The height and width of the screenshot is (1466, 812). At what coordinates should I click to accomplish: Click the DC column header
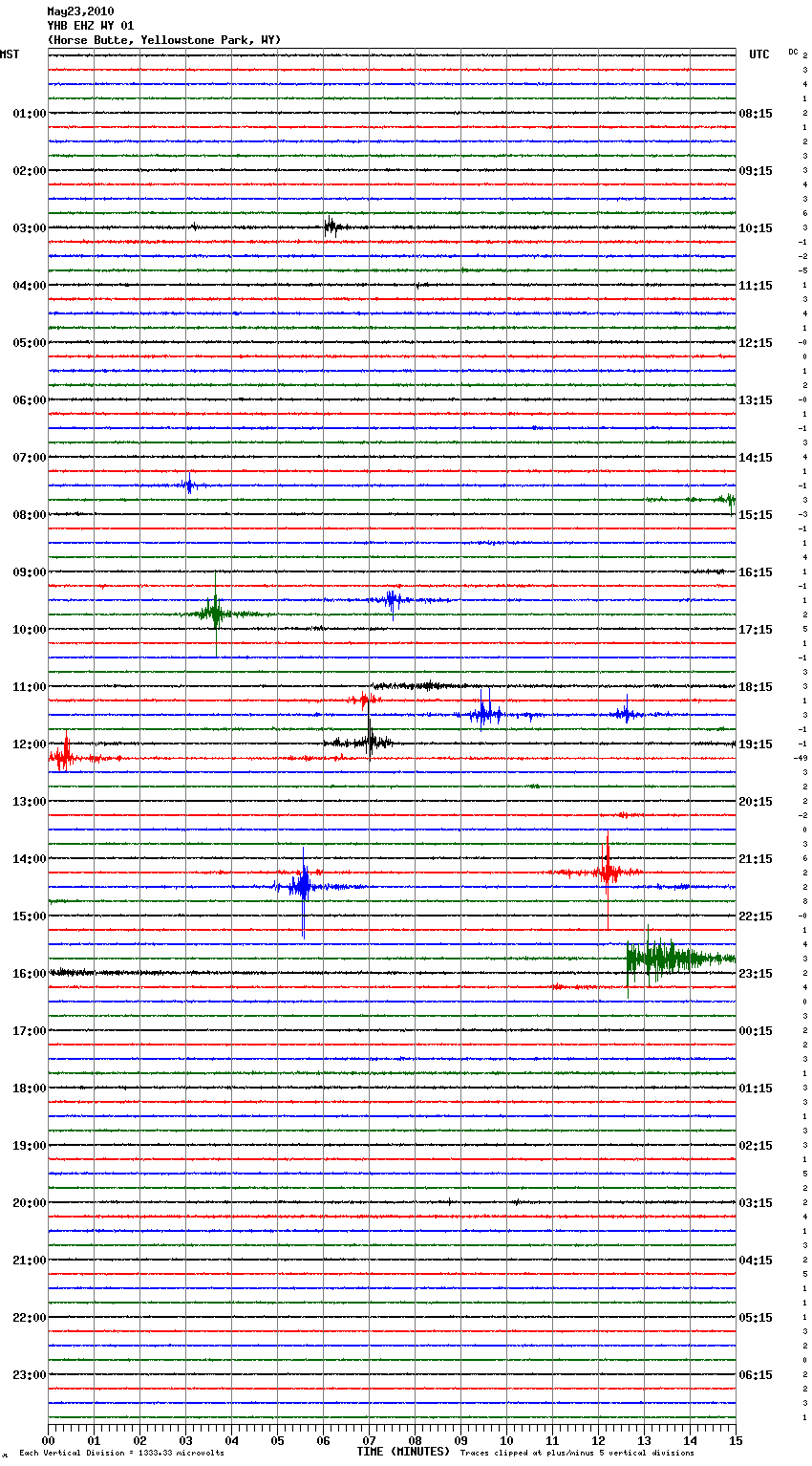tap(793, 51)
